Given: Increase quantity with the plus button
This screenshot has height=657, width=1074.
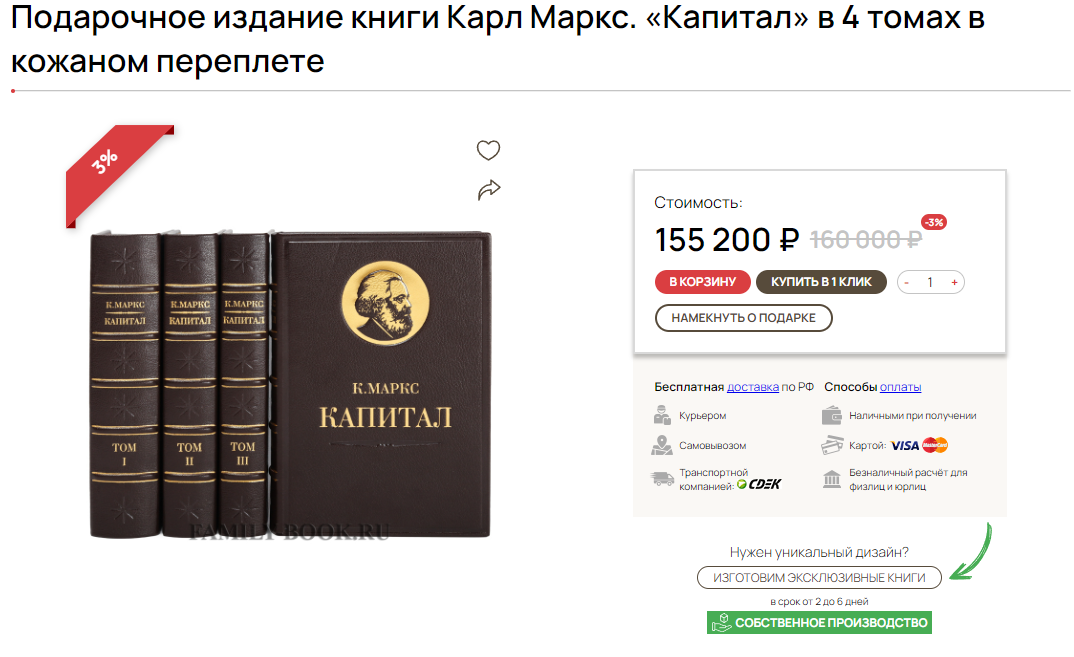Looking at the screenshot, I should pyautogui.click(x=954, y=282).
